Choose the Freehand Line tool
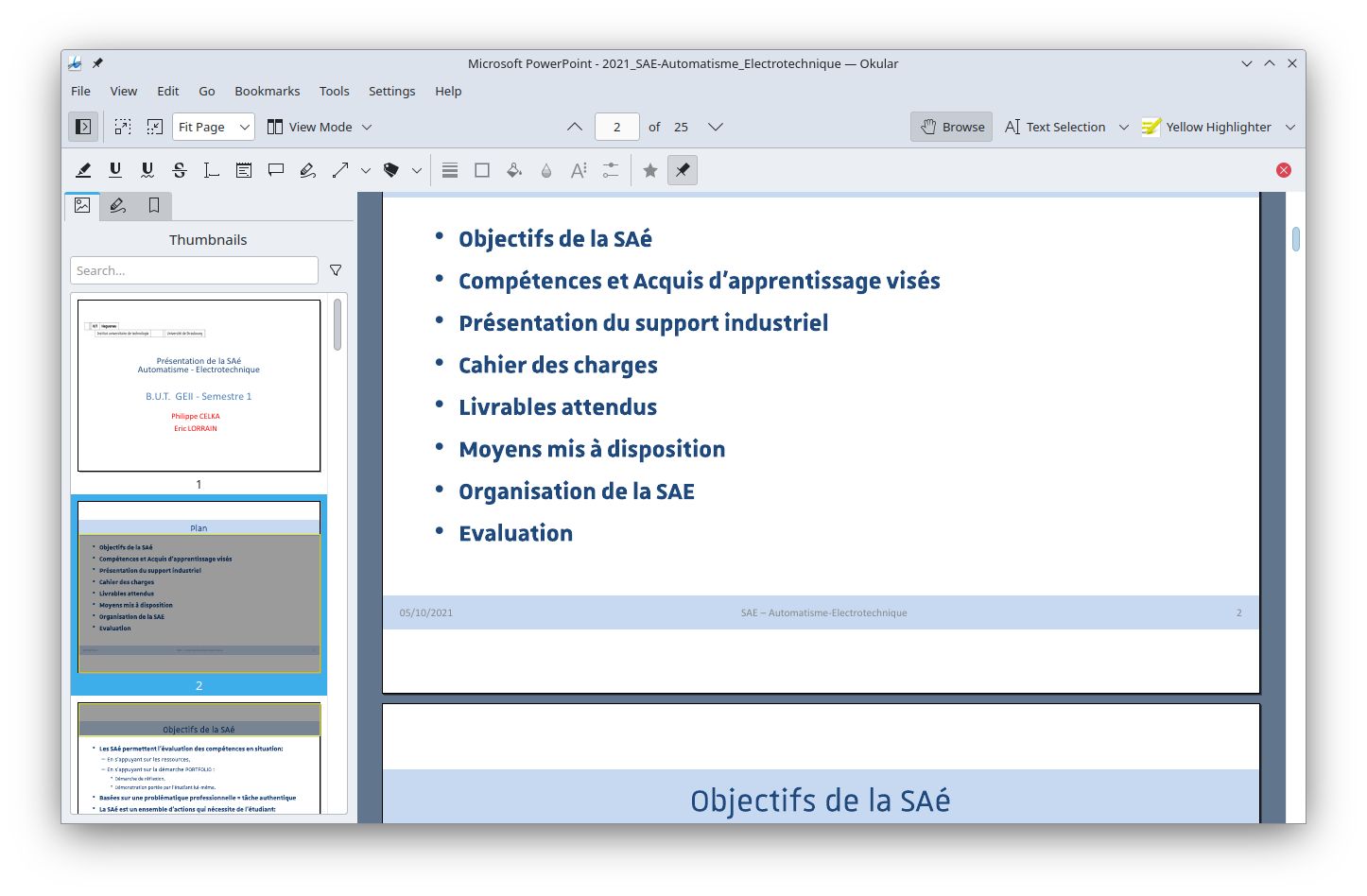Image resolution: width=1367 pixels, height=896 pixels. [x=308, y=170]
